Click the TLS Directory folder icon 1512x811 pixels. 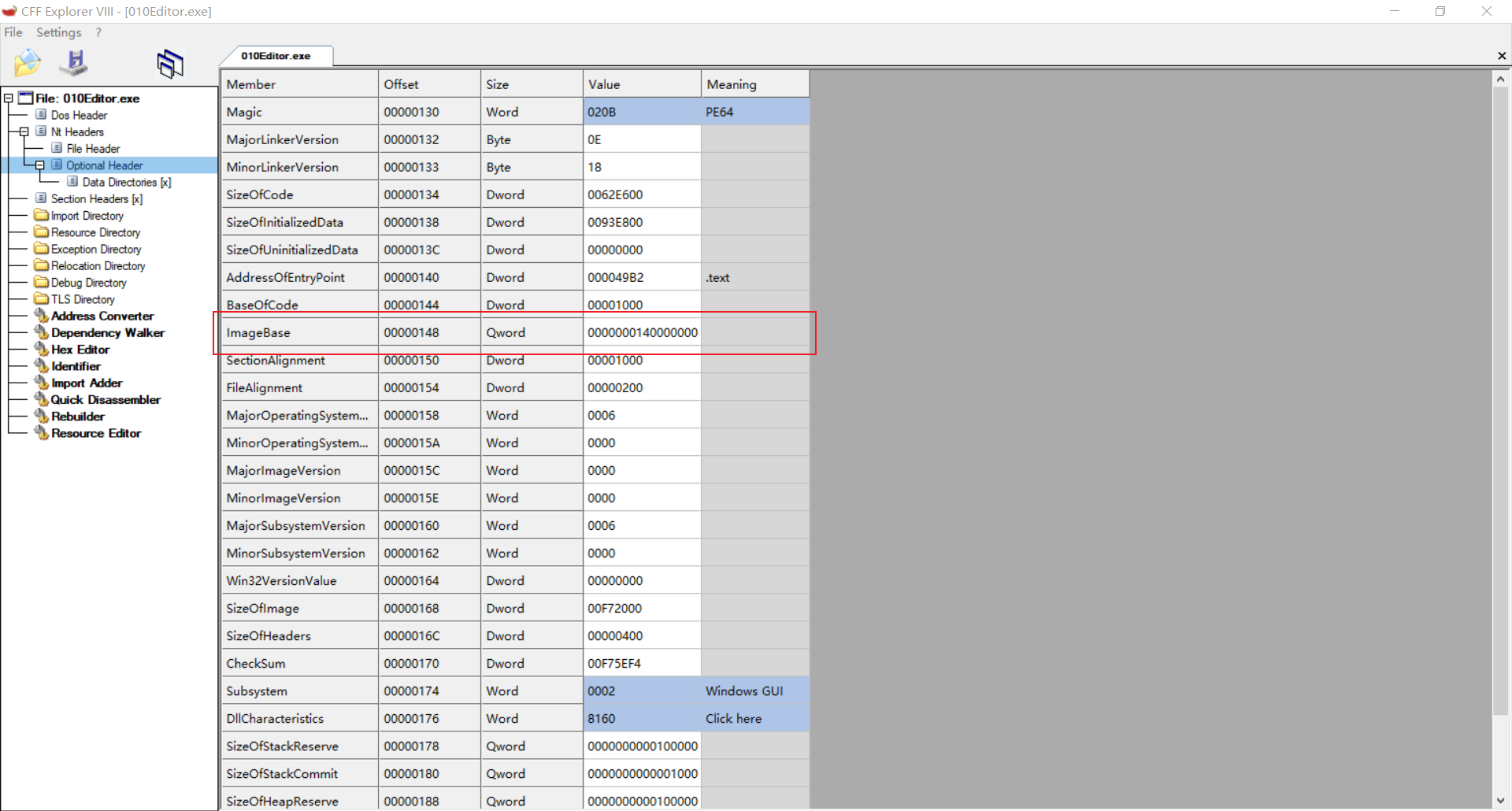click(42, 299)
